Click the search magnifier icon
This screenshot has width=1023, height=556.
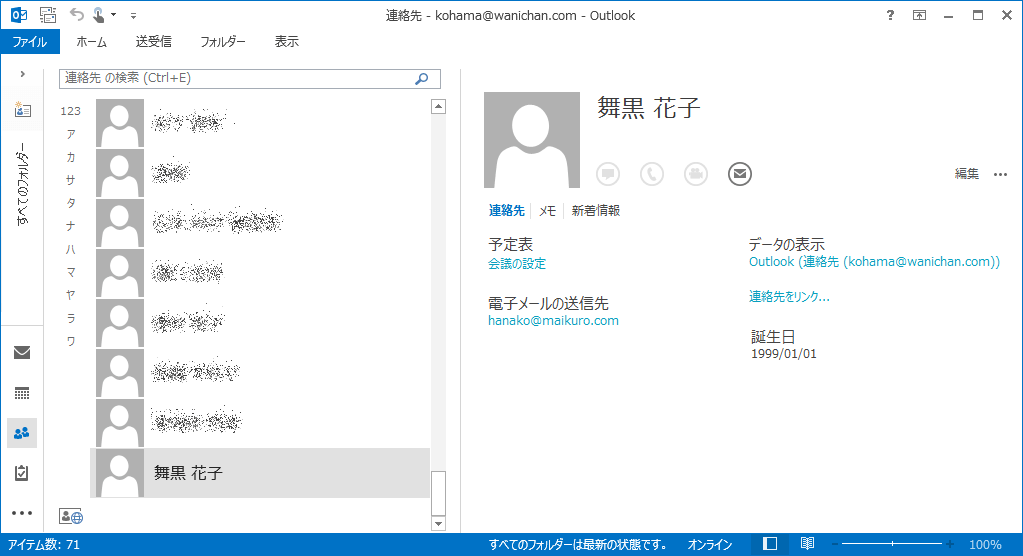tap(422, 78)
